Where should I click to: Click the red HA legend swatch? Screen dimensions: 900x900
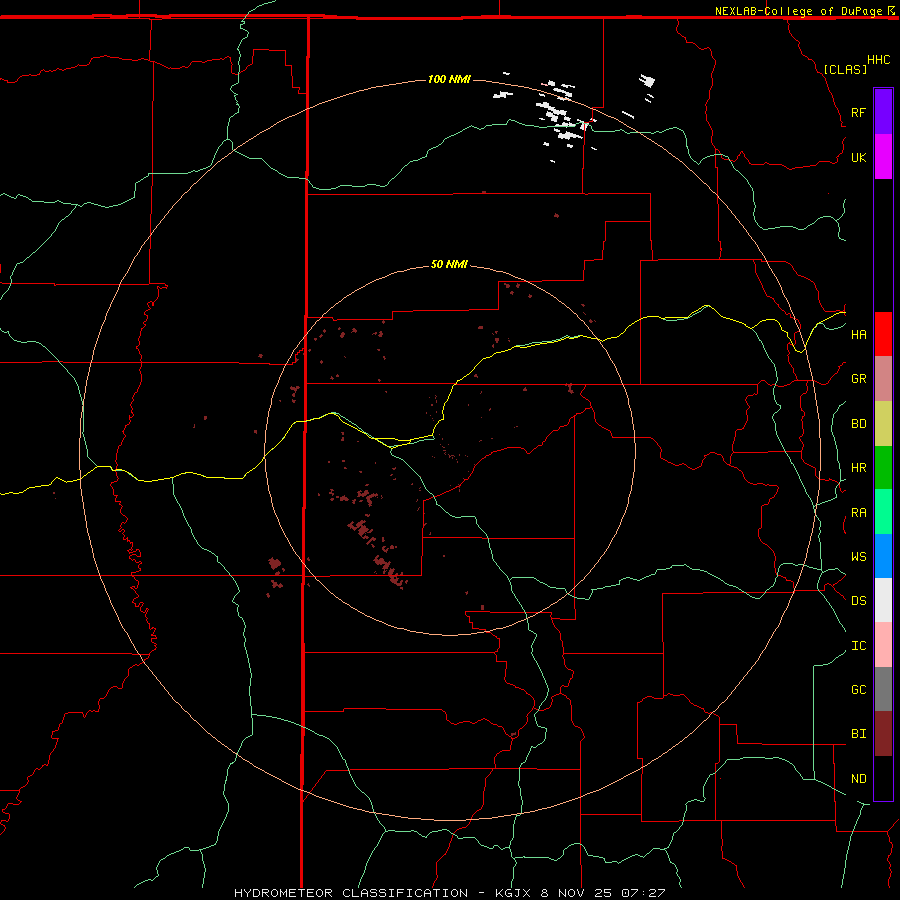[x=883, y=334]
